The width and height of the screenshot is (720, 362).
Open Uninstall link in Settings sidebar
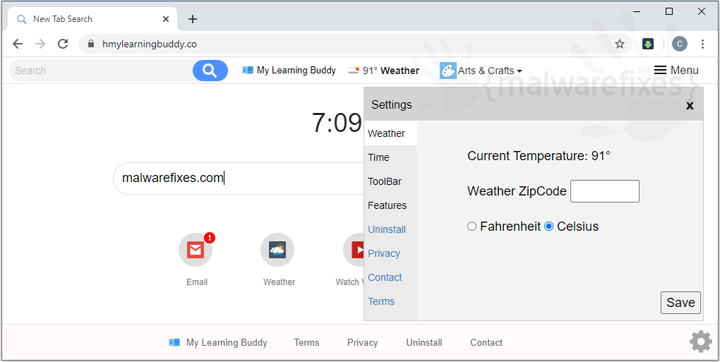point(387,229)
